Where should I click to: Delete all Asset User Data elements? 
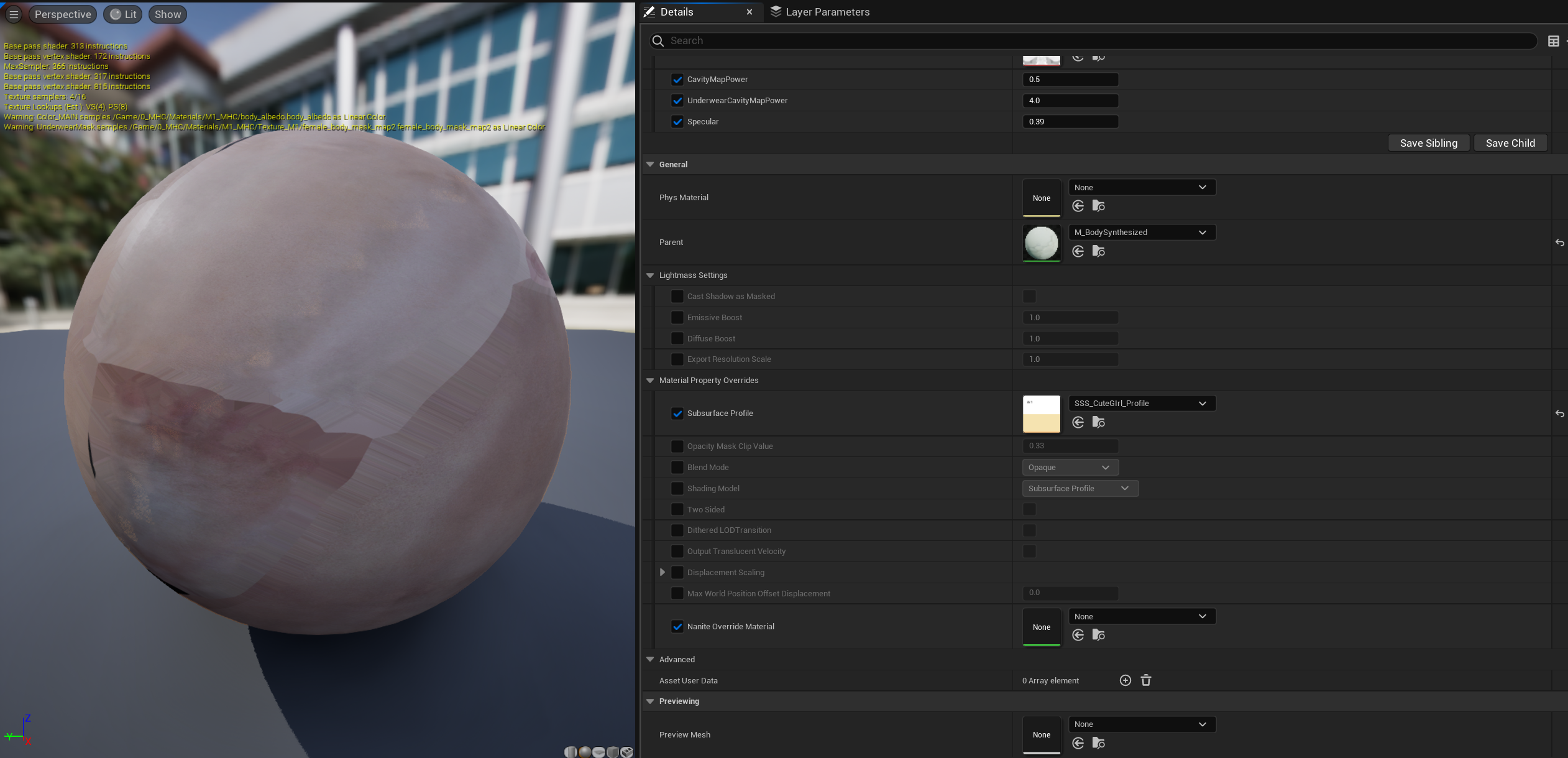[x=1146, y=680]
